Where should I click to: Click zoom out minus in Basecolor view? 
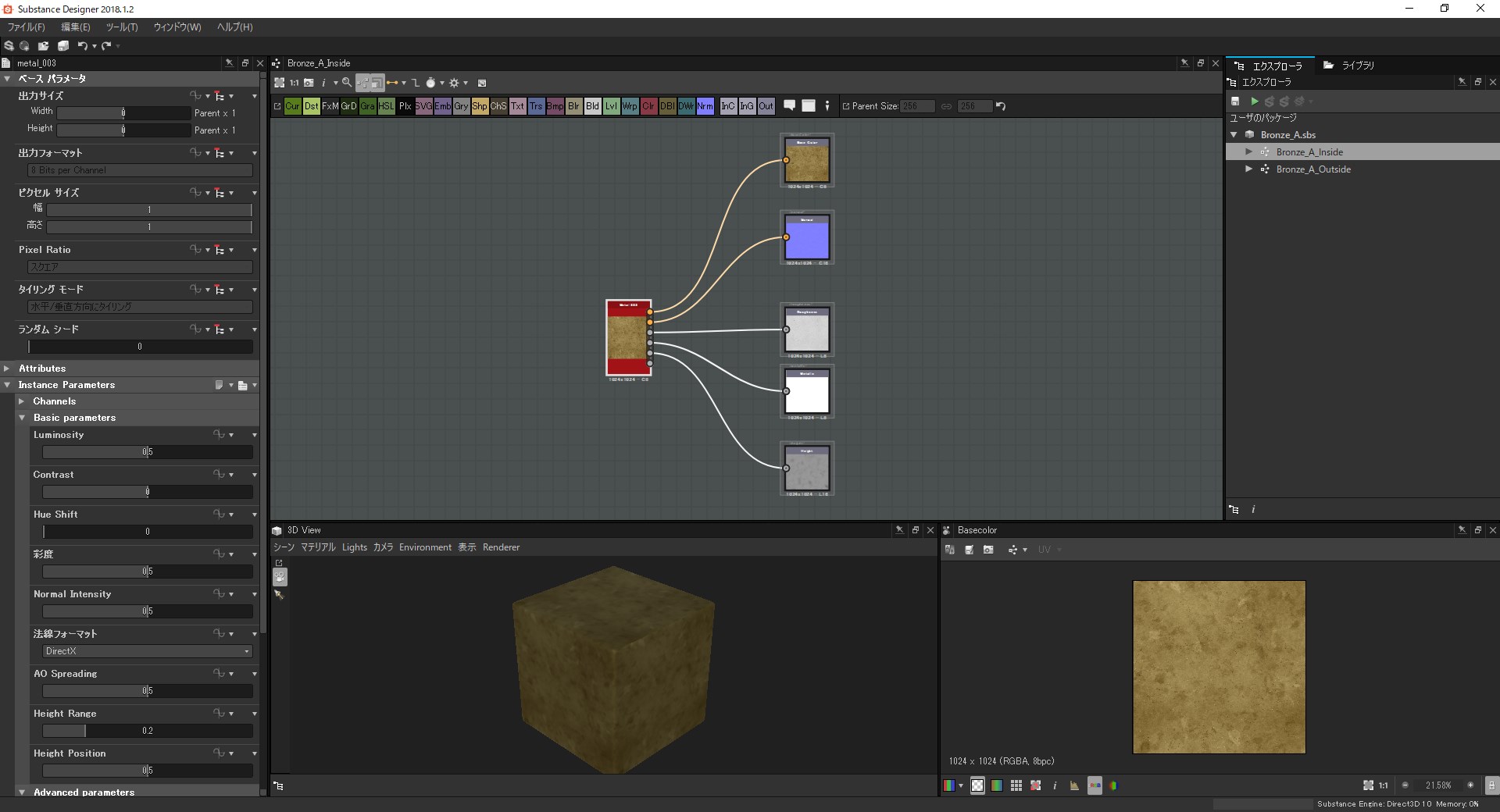pyautogui.click(x=1405, y=785)
